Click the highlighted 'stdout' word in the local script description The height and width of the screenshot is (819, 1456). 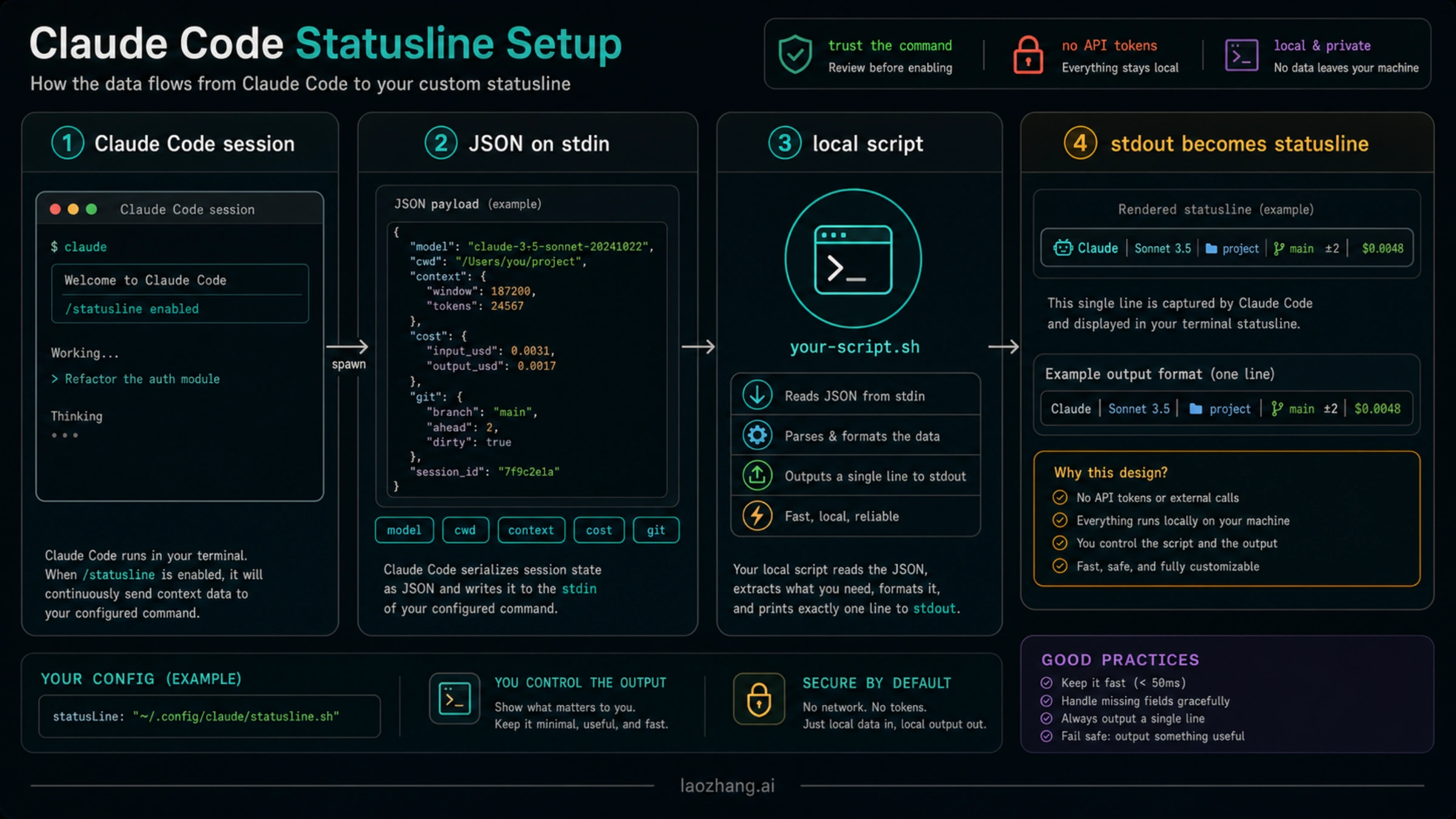(934, 608)
